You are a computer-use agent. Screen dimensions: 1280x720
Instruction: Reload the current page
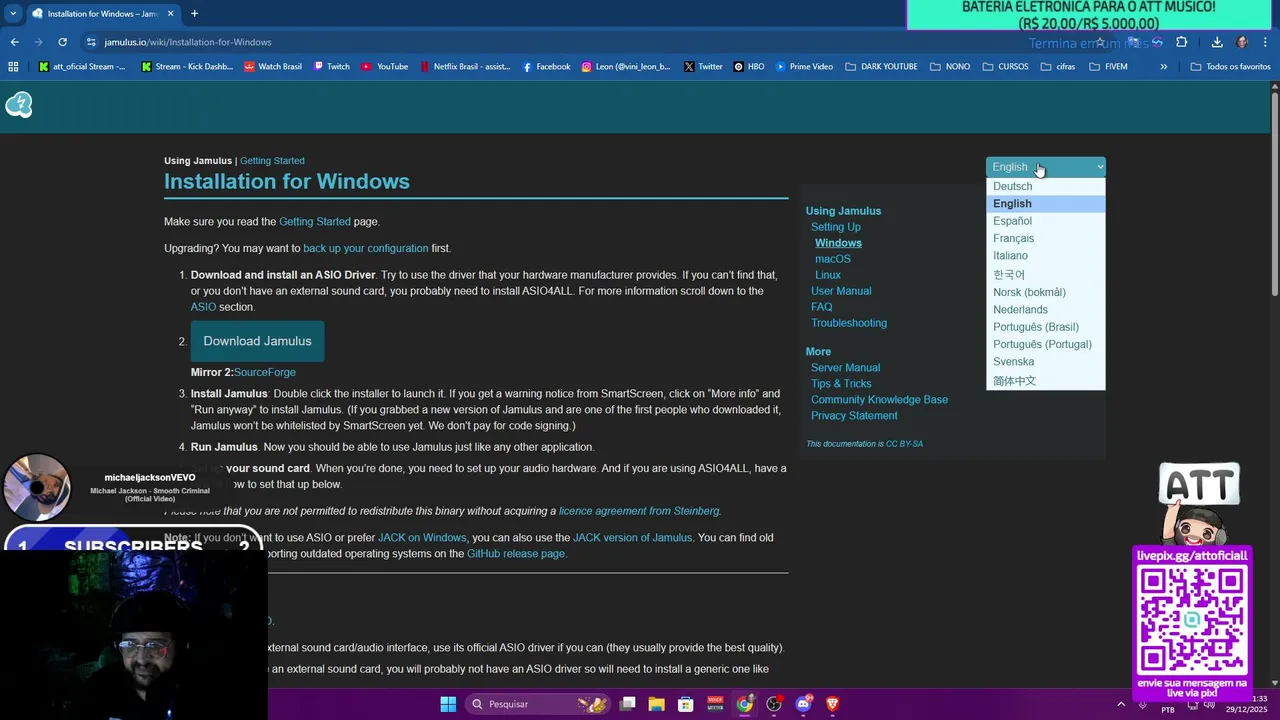point(62,42)
